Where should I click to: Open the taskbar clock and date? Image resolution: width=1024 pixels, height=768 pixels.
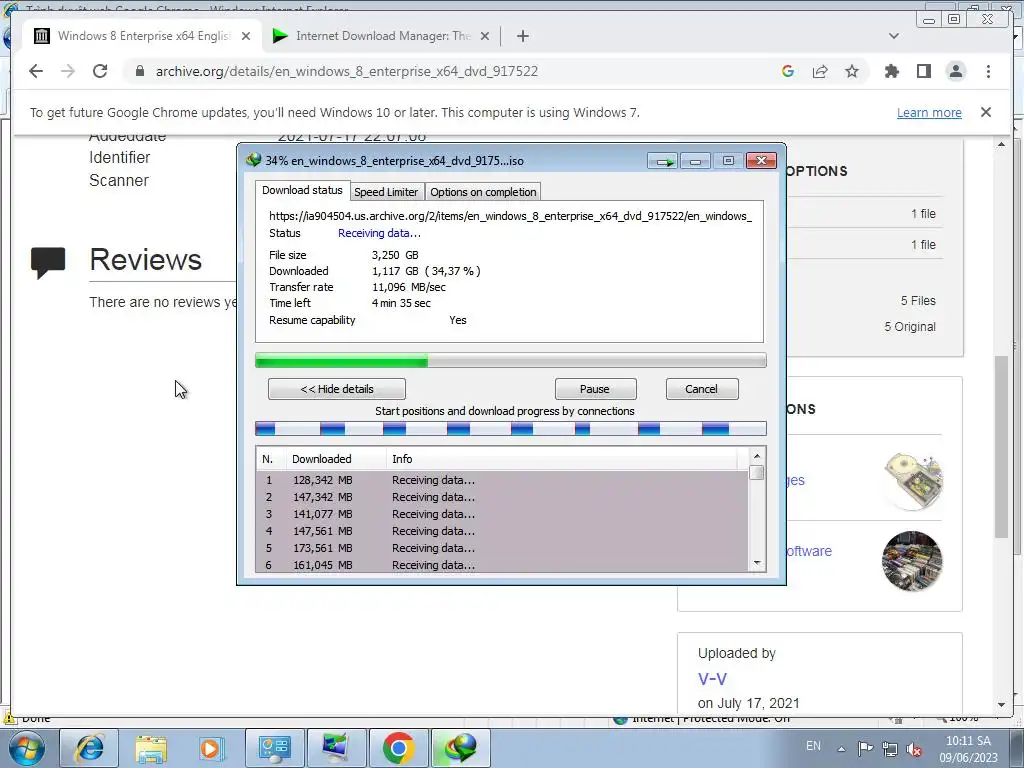[x=968, y=749]
